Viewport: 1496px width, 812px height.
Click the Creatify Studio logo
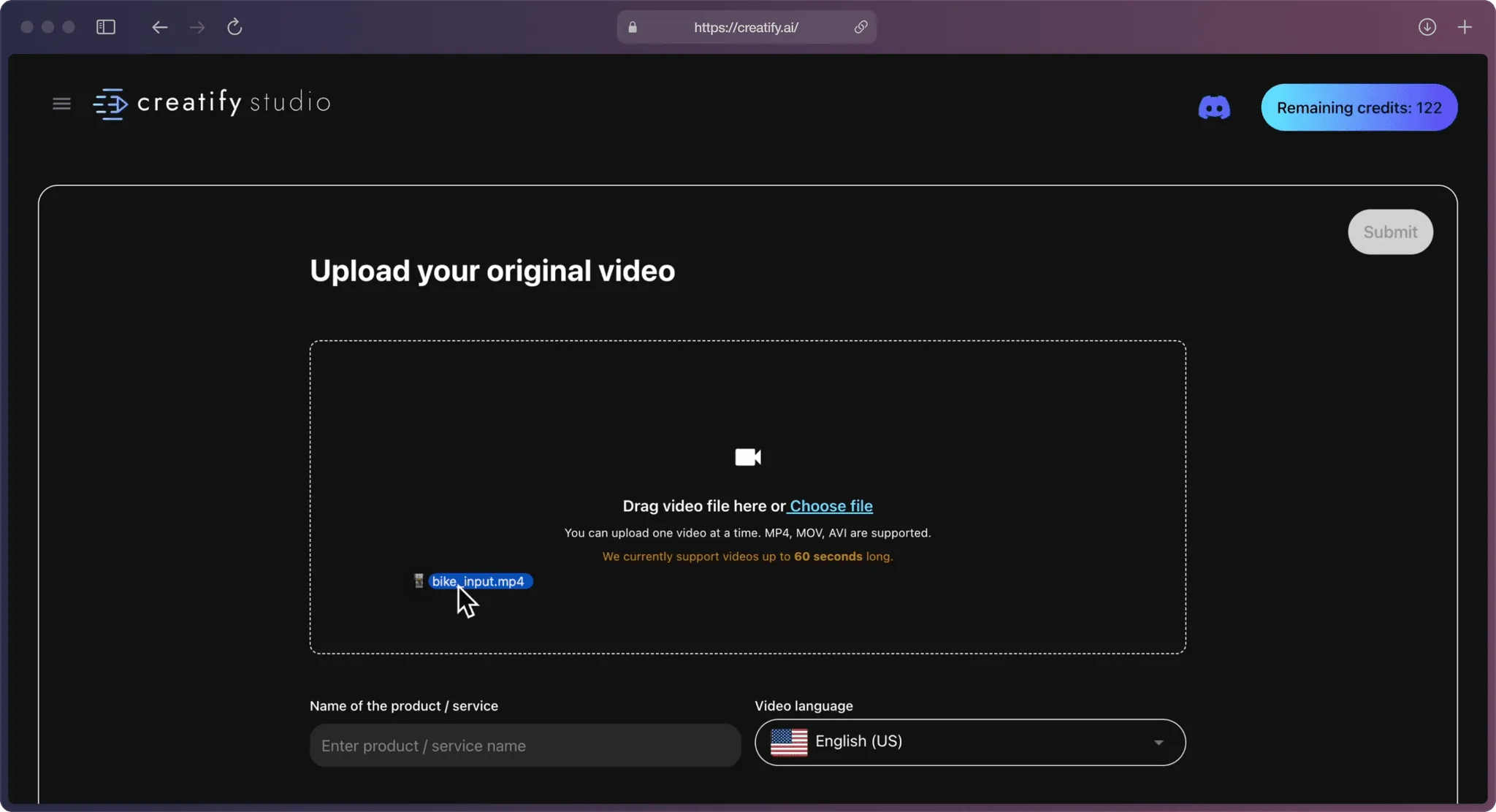click(x=212, y=103)
